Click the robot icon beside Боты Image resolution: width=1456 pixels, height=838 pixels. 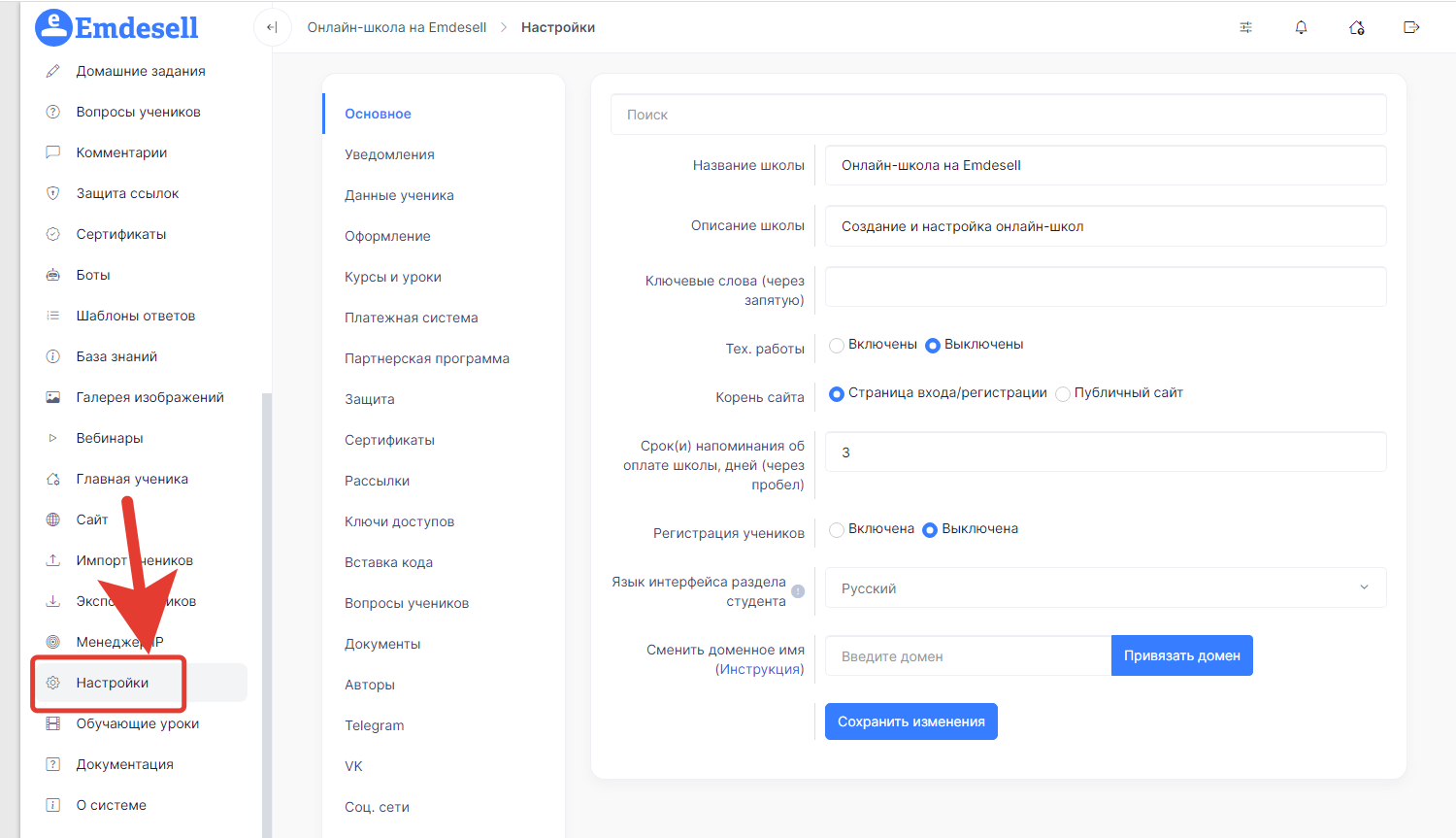(53, 275)
